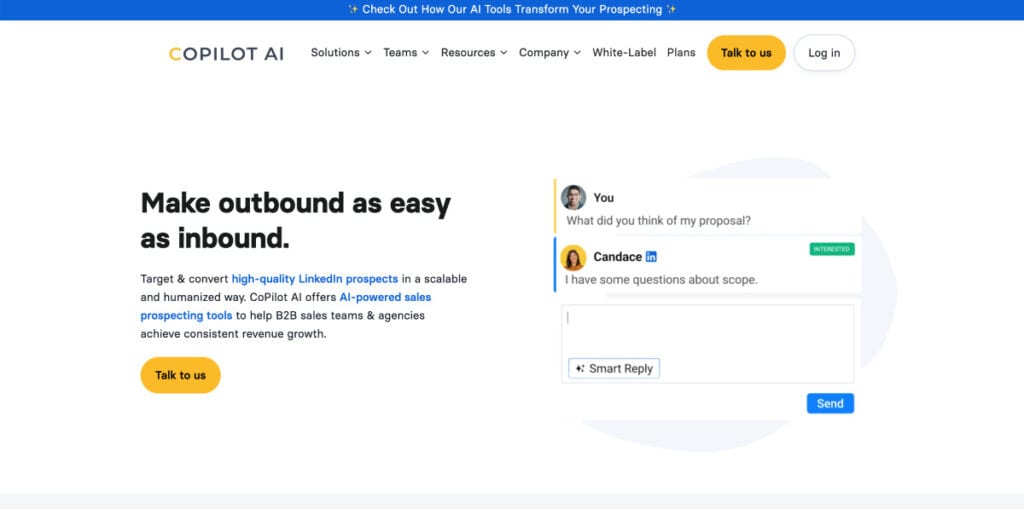Click the Smart Reply button
Image resolution: width=1024 pixels, height=509 pixels.
[614, 369]
